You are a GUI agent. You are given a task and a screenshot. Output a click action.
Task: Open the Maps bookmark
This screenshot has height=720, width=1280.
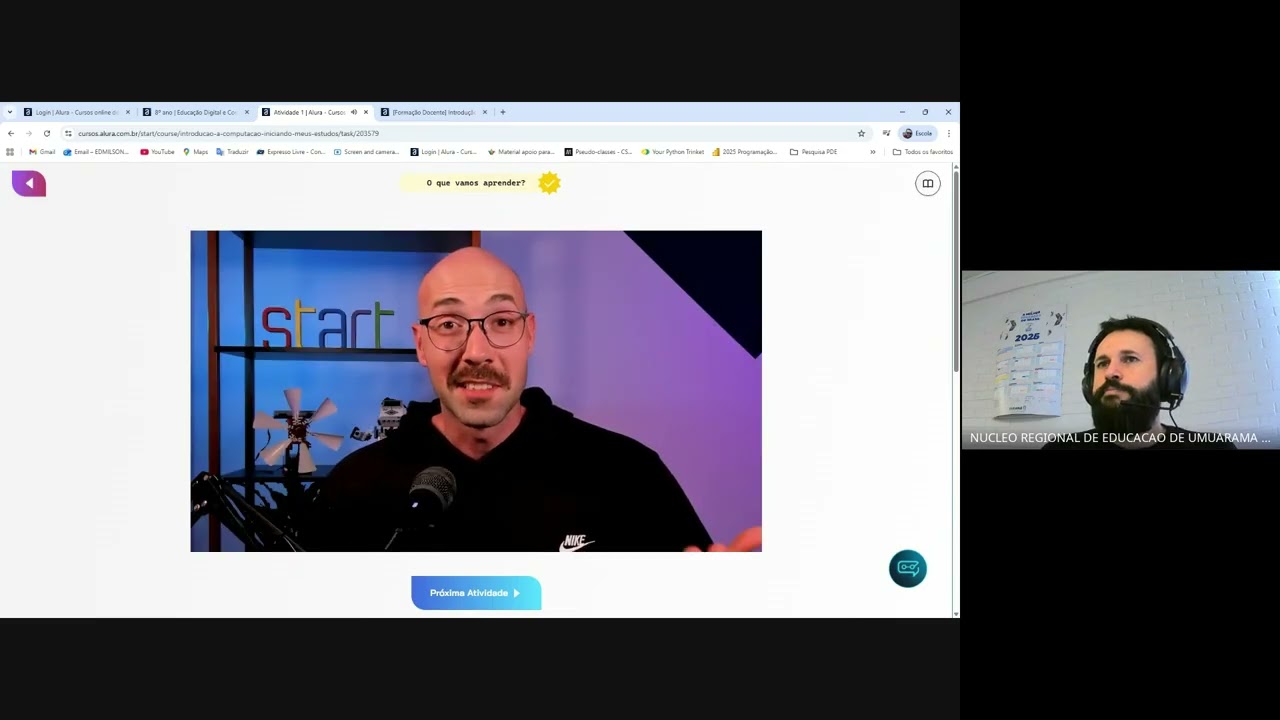point(195,152)
